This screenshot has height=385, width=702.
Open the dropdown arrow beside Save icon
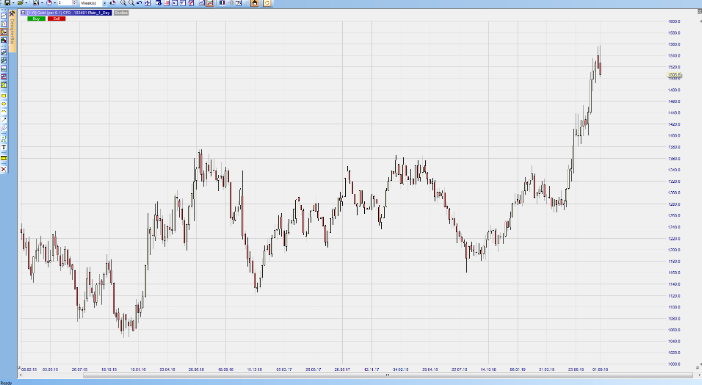[13, 3]
